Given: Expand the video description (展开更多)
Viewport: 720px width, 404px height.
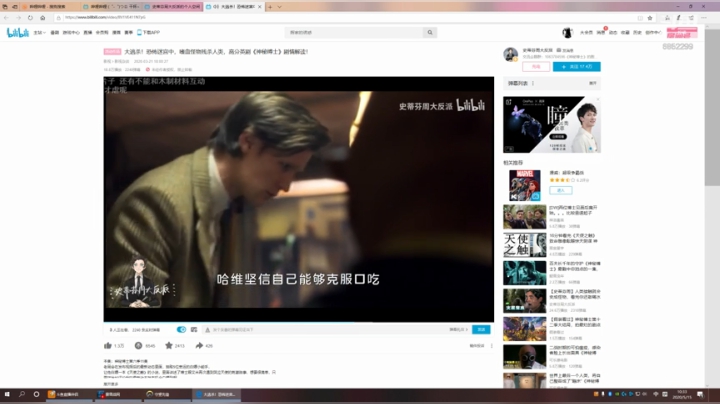Looking at the screenshot, I should click(111, 384).
